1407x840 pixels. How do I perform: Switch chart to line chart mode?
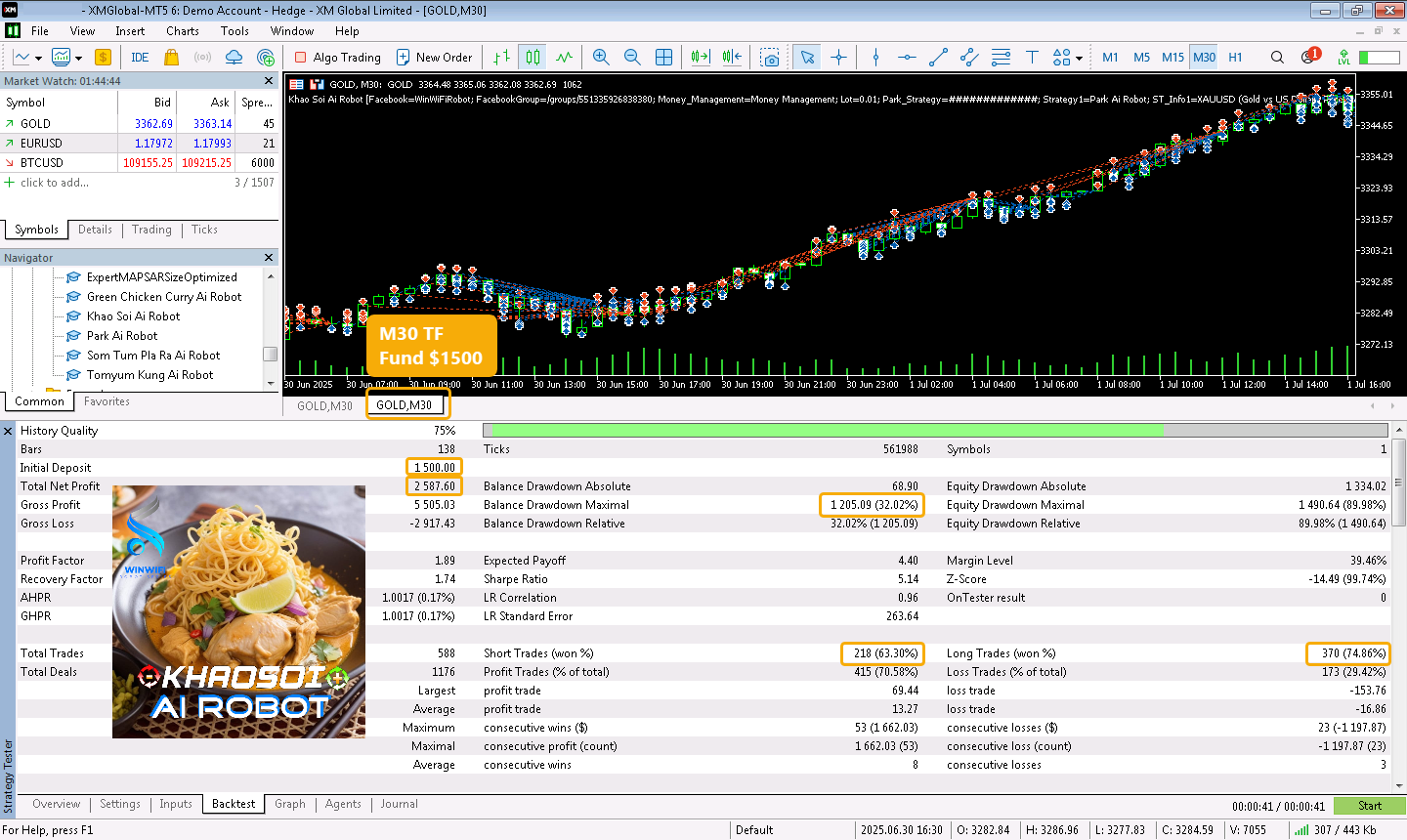[564, 58]
